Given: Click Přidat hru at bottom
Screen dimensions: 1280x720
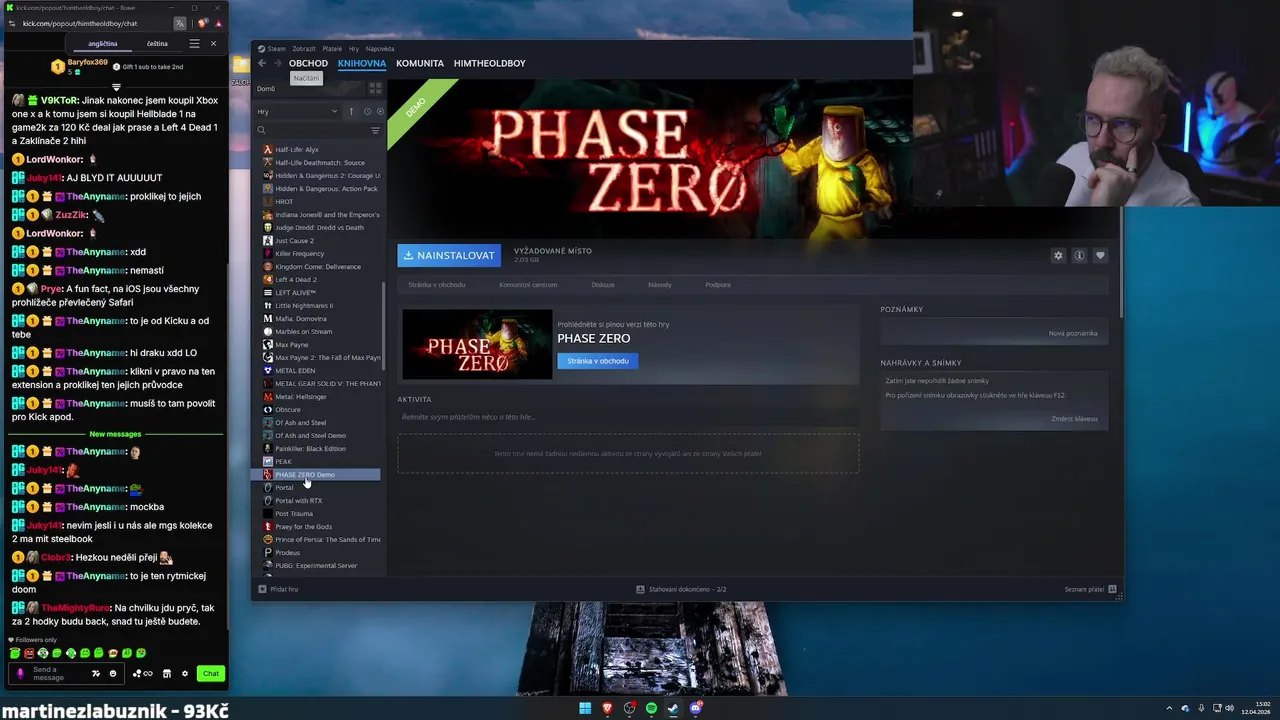Looking at the screenshot, I should click(x=278, y=589).
